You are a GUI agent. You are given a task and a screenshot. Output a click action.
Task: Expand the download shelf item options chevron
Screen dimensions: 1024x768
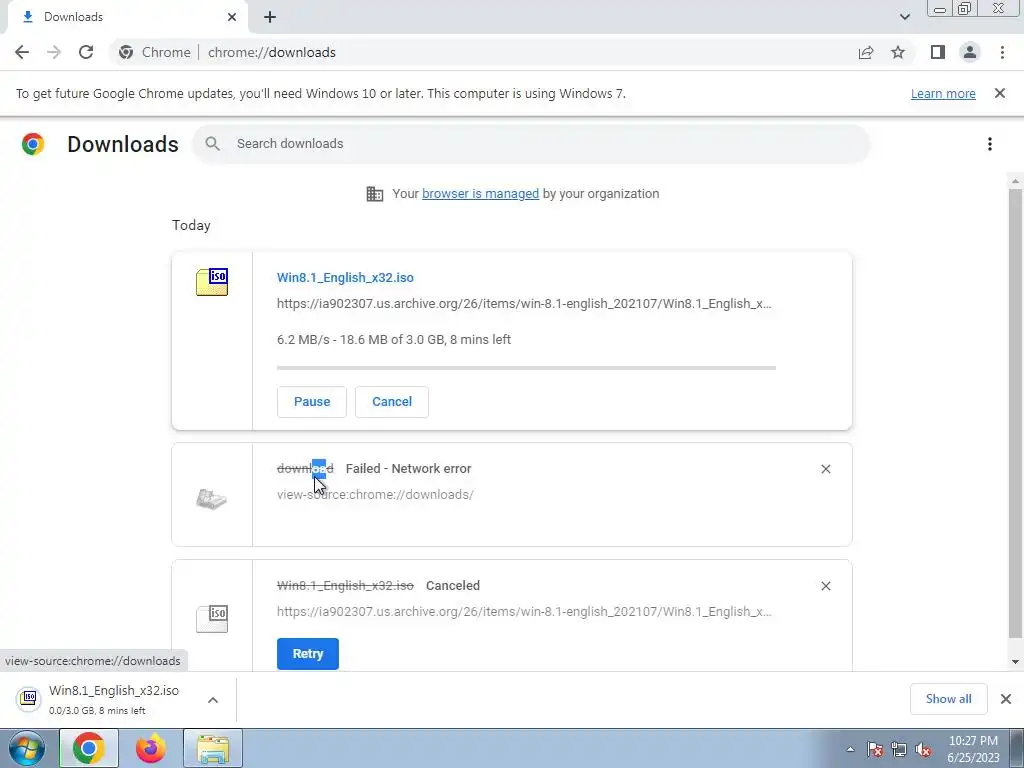point(213,699)
